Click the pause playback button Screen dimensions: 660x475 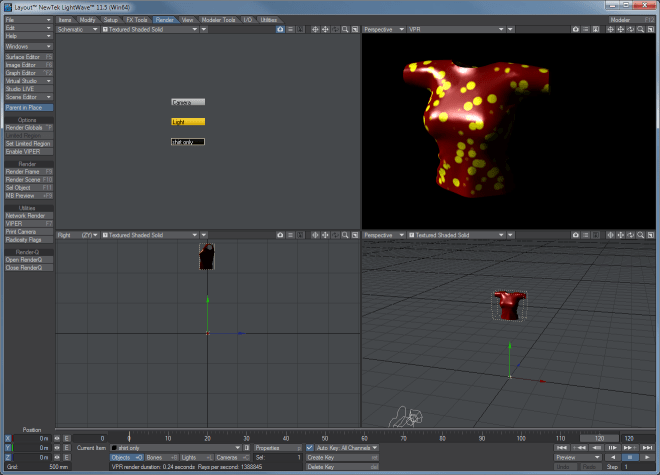tap(630, 457)
